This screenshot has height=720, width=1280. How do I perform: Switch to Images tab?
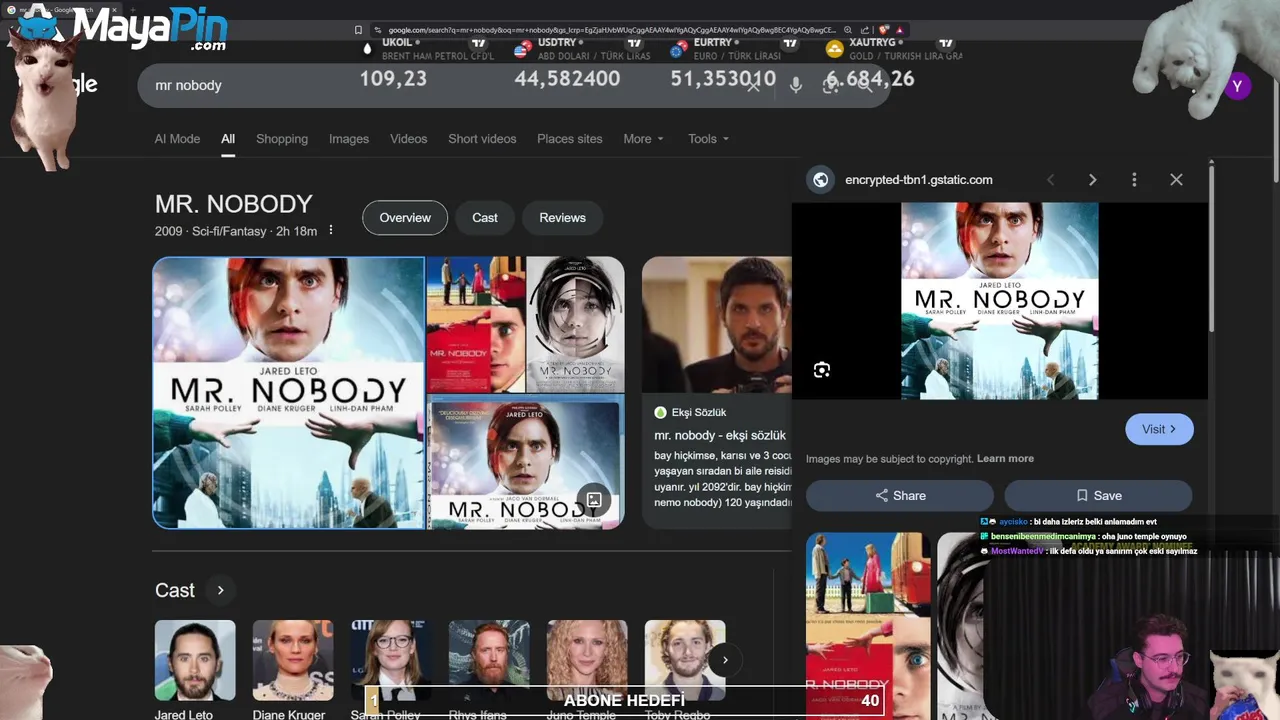(349, 139)
